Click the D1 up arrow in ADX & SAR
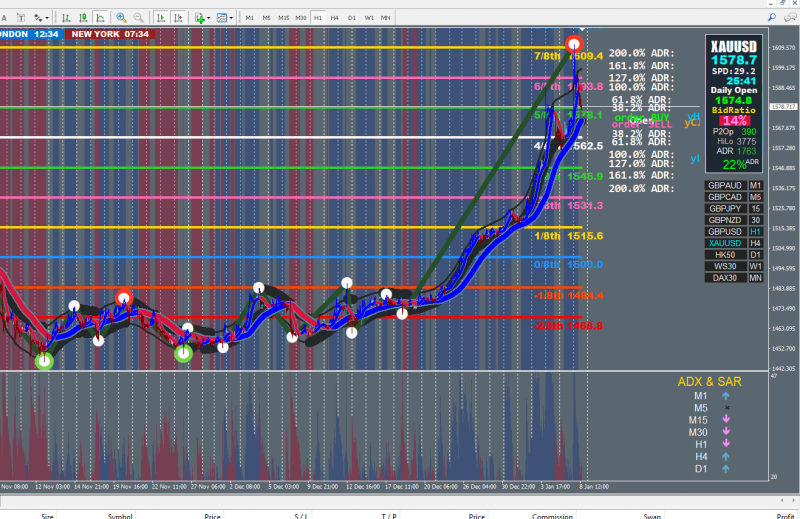The width and height of the screenshot is (800, 519). [x=726, y=468]
